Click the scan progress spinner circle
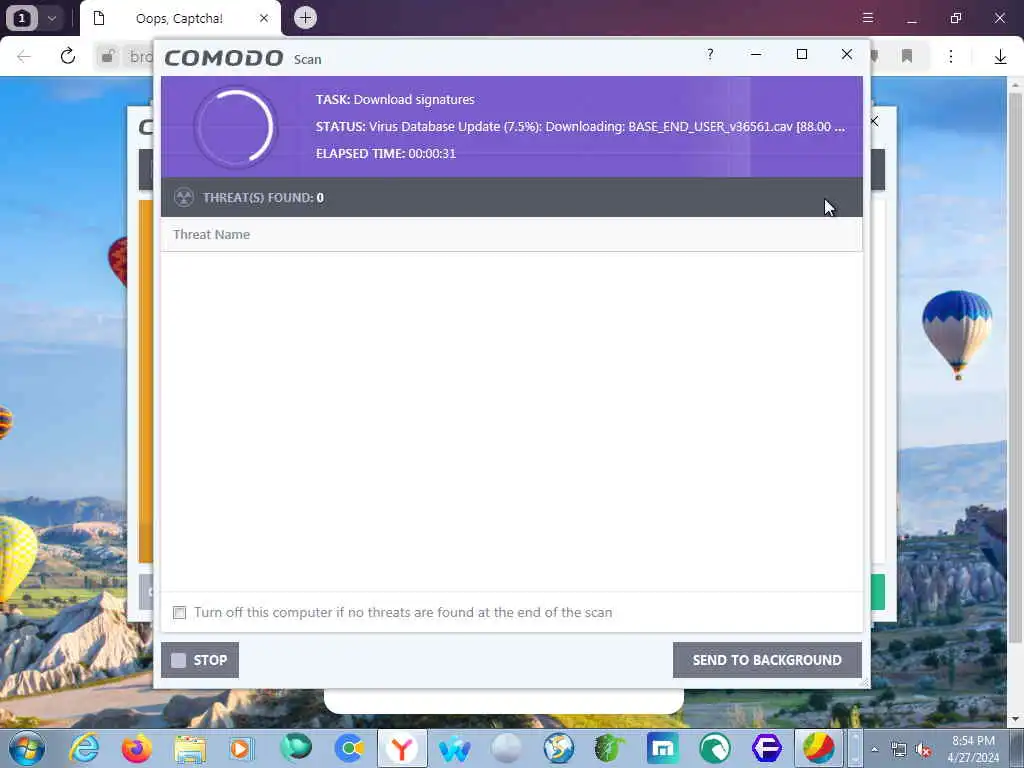This screenshot has width=1024, height=768. [x=236, y=127]
